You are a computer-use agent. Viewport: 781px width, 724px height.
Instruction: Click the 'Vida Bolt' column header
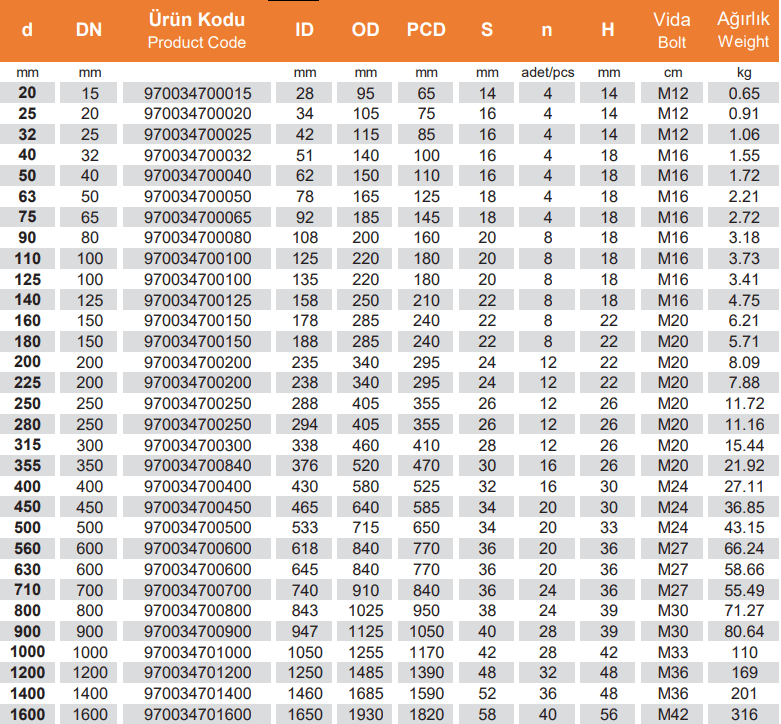point(672,30)
